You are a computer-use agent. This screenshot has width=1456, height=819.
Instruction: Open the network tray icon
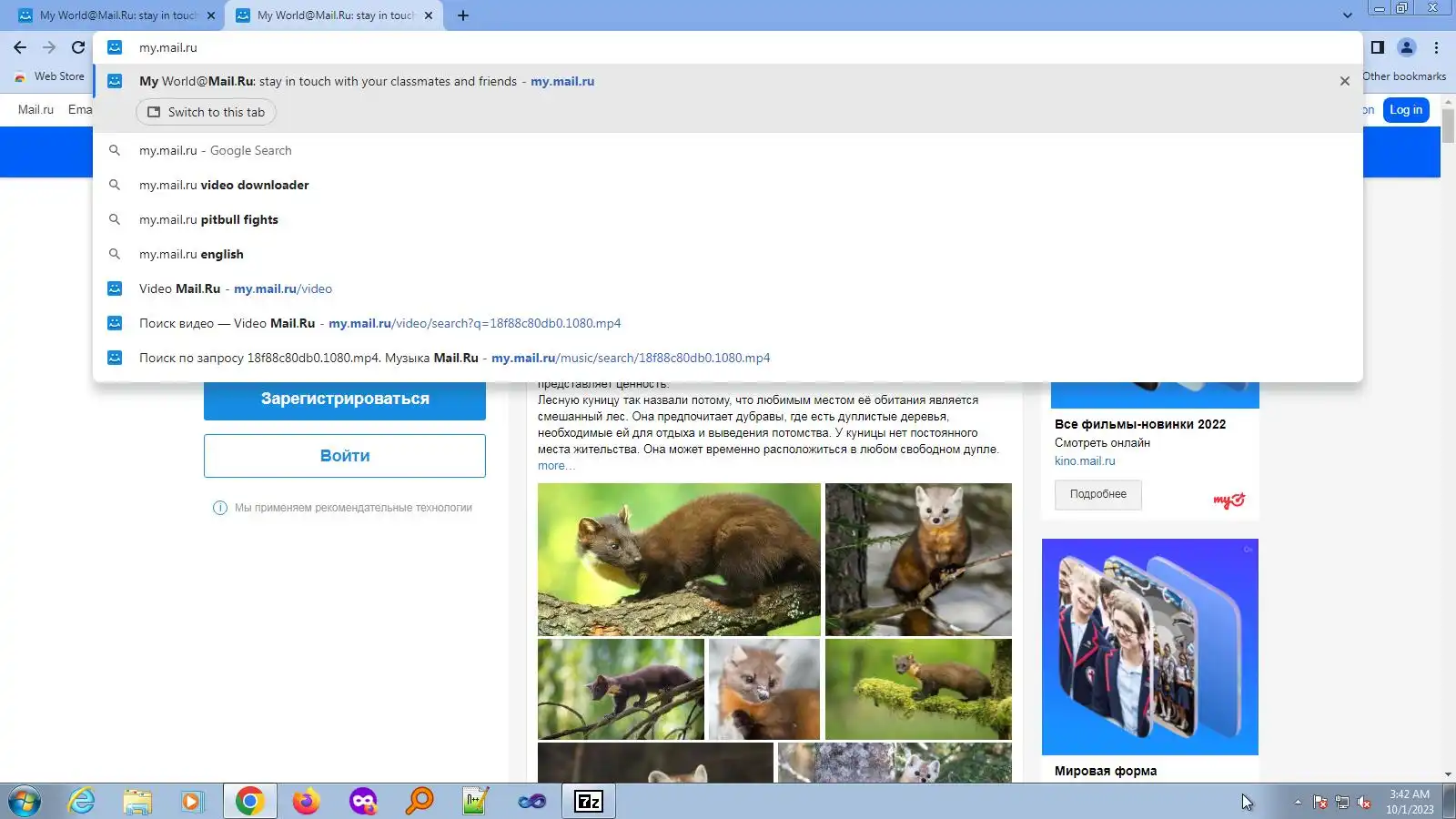point(1342,802)
